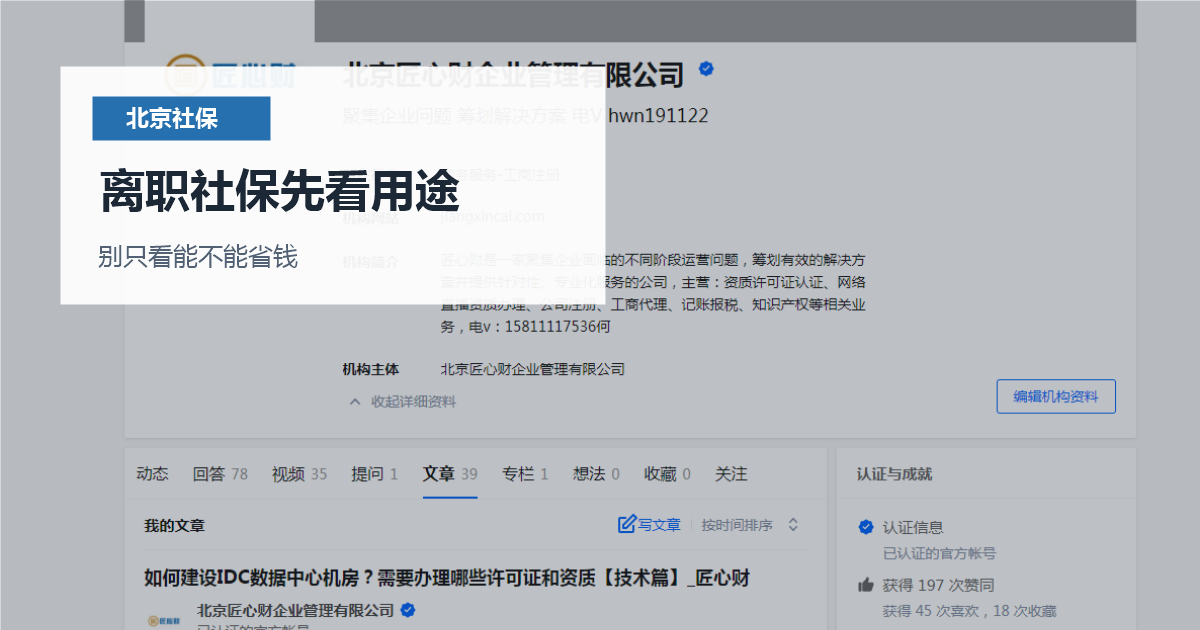Click the 认证信息 shield badge icon
Viewport: 1200px width, 630px height.
866,527
